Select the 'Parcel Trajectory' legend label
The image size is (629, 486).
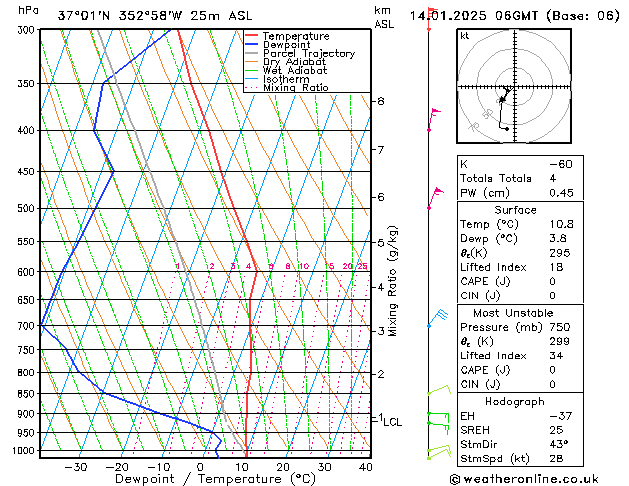309,53
